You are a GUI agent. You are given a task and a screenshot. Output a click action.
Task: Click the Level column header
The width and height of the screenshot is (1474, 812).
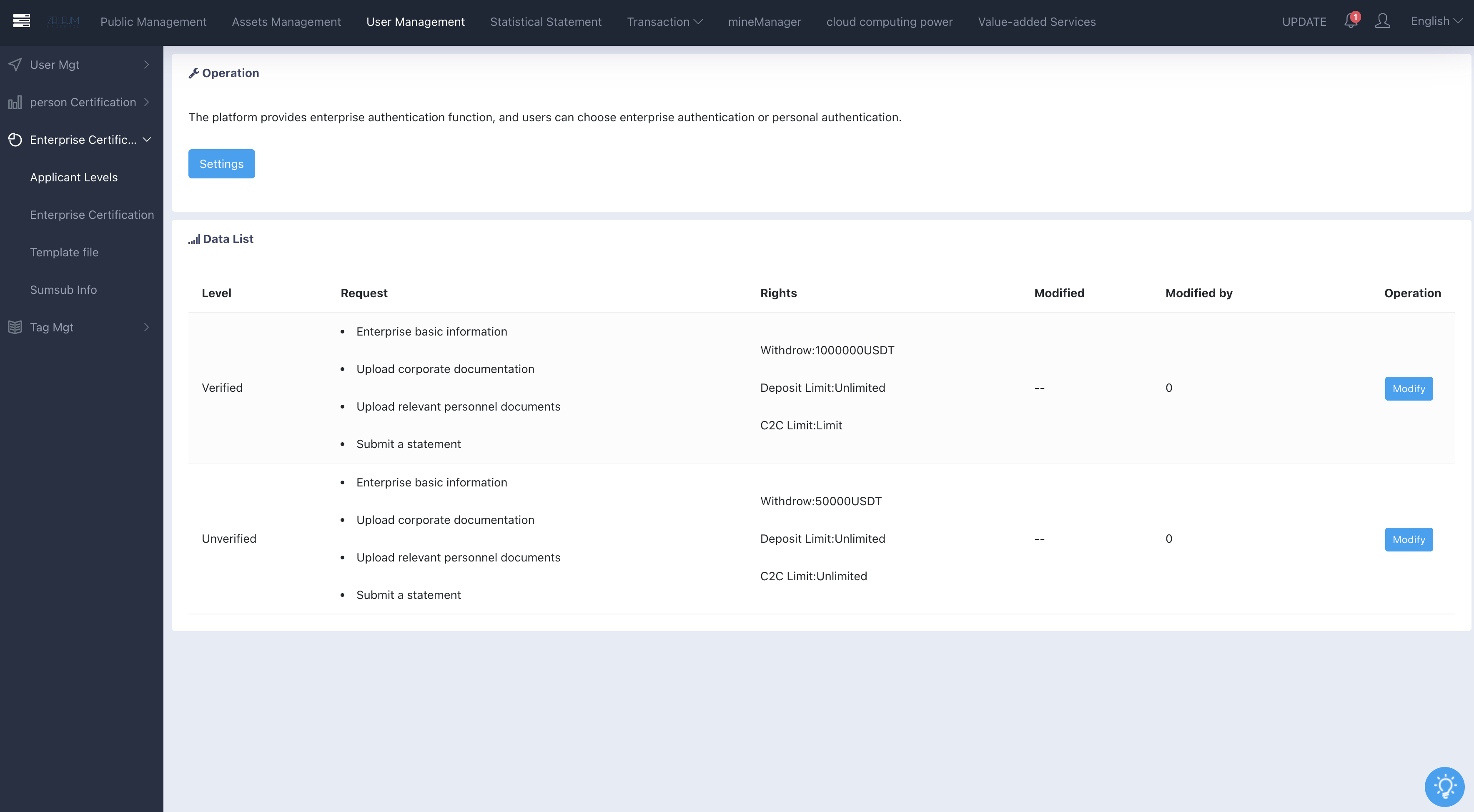(x=216, y=293)
